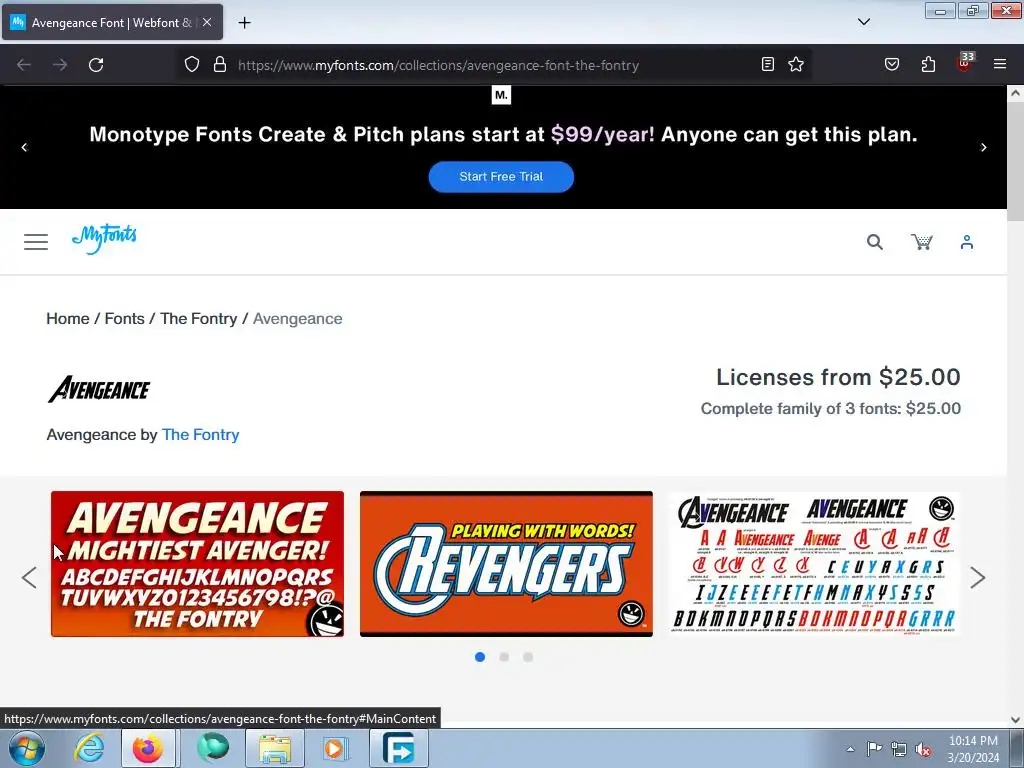Screen dimensions: 1024x768
Task: Click the scrollbar up arrow
Action: pyautogui.click(x=1016, y=93)
